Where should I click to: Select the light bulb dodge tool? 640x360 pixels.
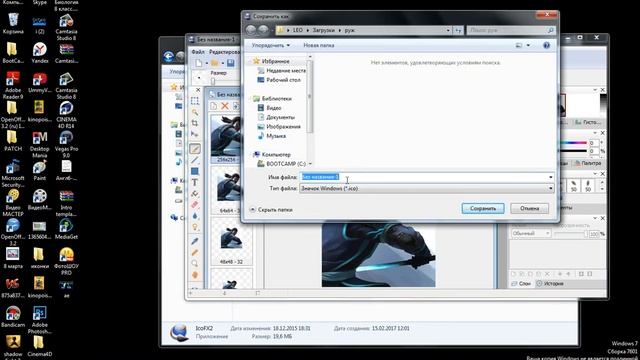195,227
